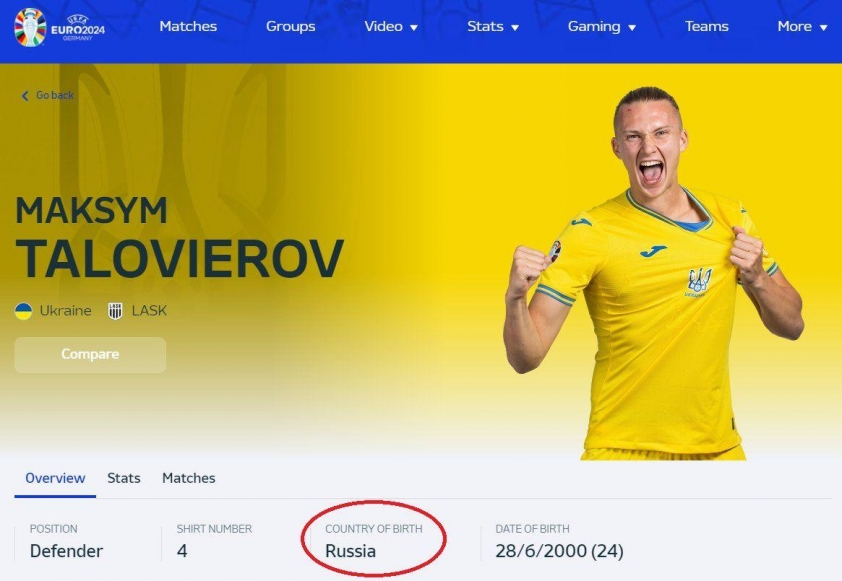The image size is (842, 581).
Task: Open the Gaming dropdown menu
Action: (602, 26)
